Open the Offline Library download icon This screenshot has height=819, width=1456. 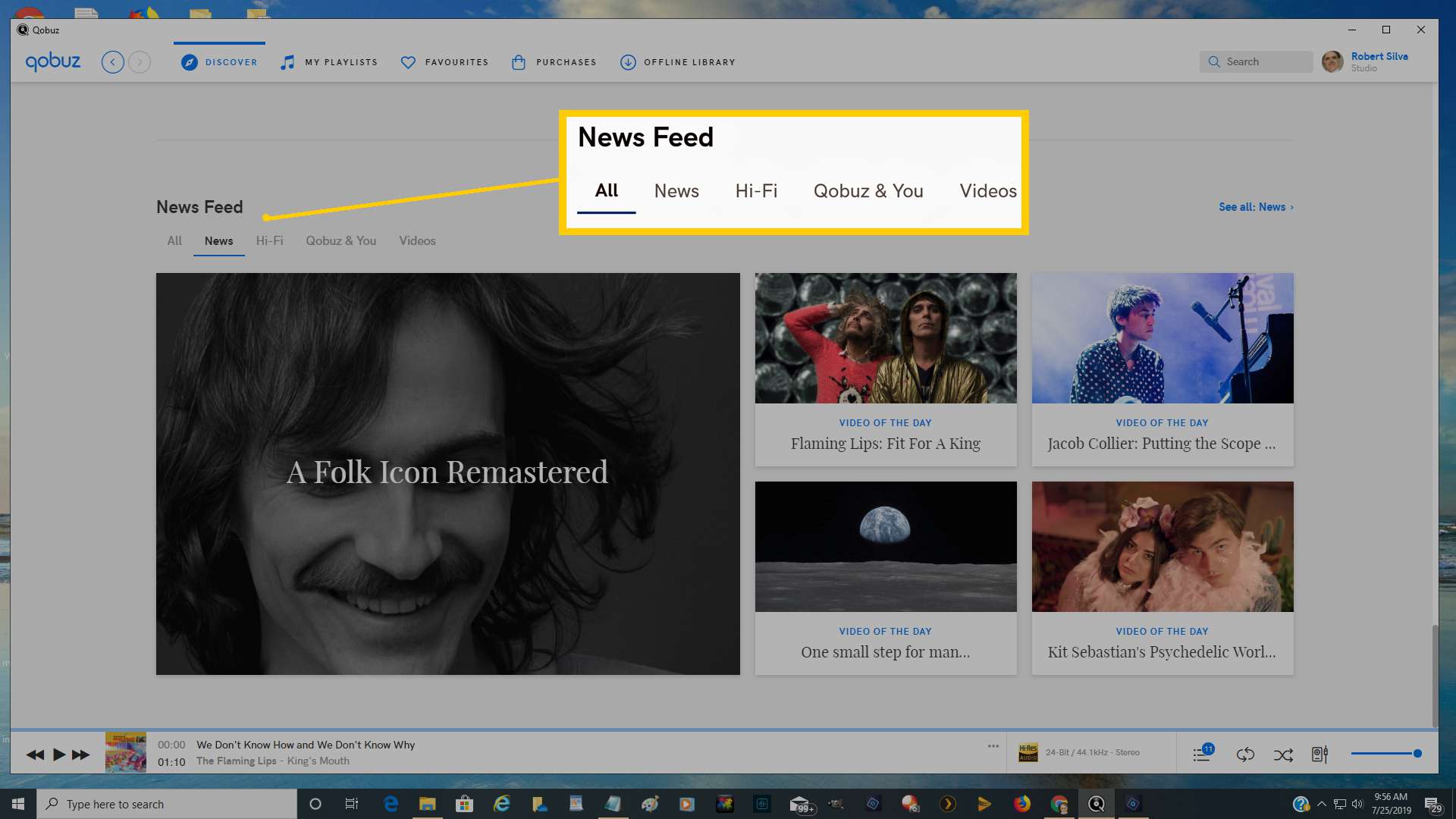point(627,62)
